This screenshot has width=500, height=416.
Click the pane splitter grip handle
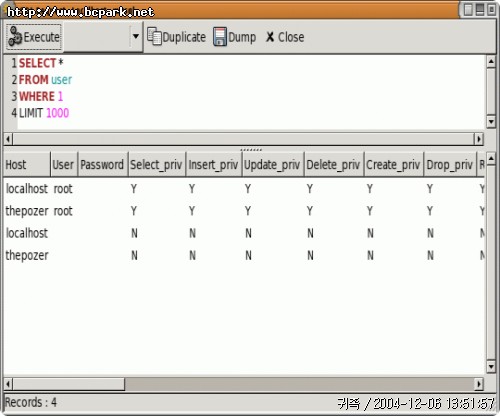coord(251,150)
